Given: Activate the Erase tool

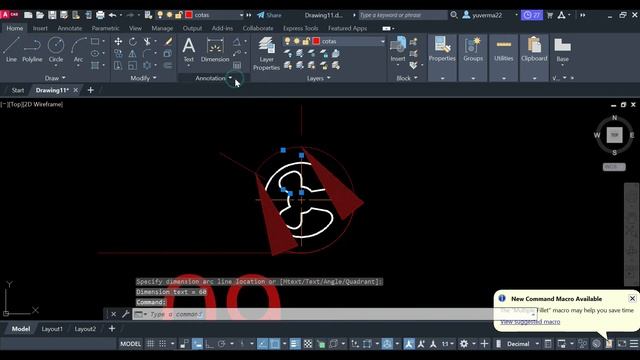Looking at the screenshot, I should click(168, 41).
